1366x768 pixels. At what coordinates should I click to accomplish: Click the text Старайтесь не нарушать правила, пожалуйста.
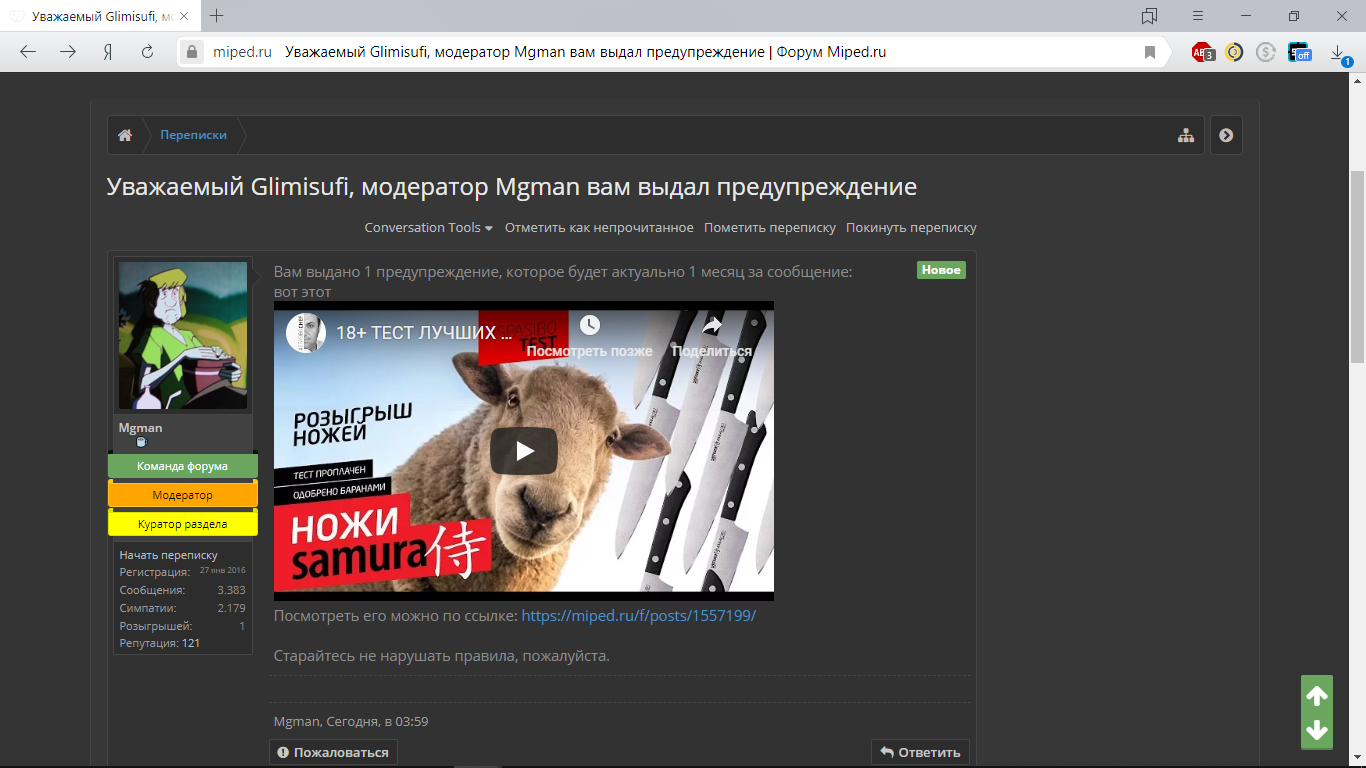(442, 656)
